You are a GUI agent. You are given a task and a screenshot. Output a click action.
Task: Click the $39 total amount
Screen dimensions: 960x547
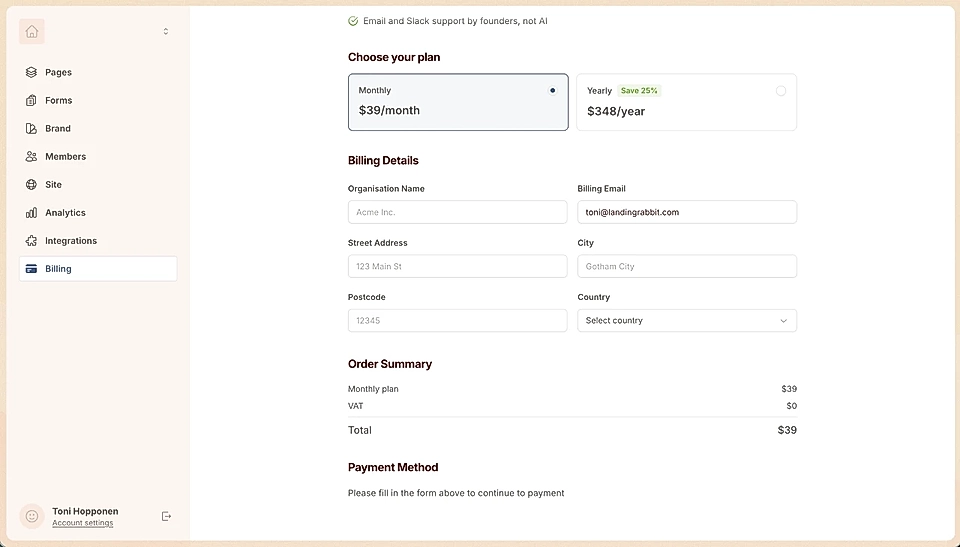pos(787,430)
